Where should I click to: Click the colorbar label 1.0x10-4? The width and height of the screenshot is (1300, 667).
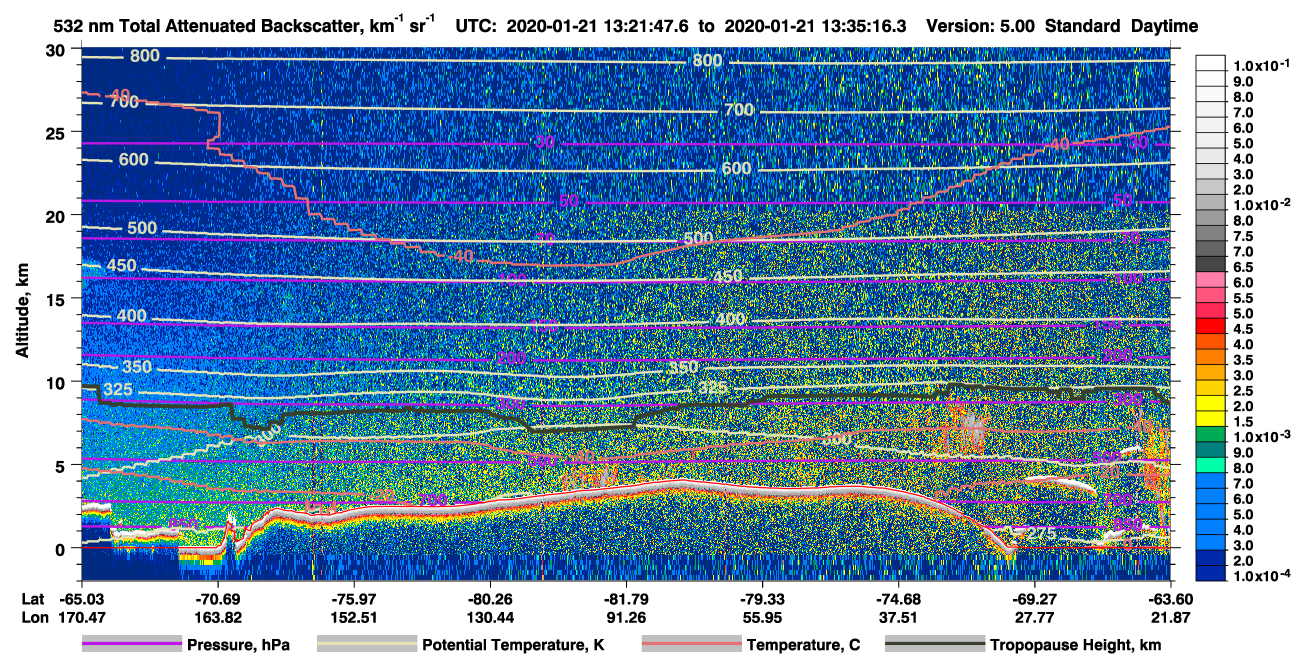[x=1262, y=576]
